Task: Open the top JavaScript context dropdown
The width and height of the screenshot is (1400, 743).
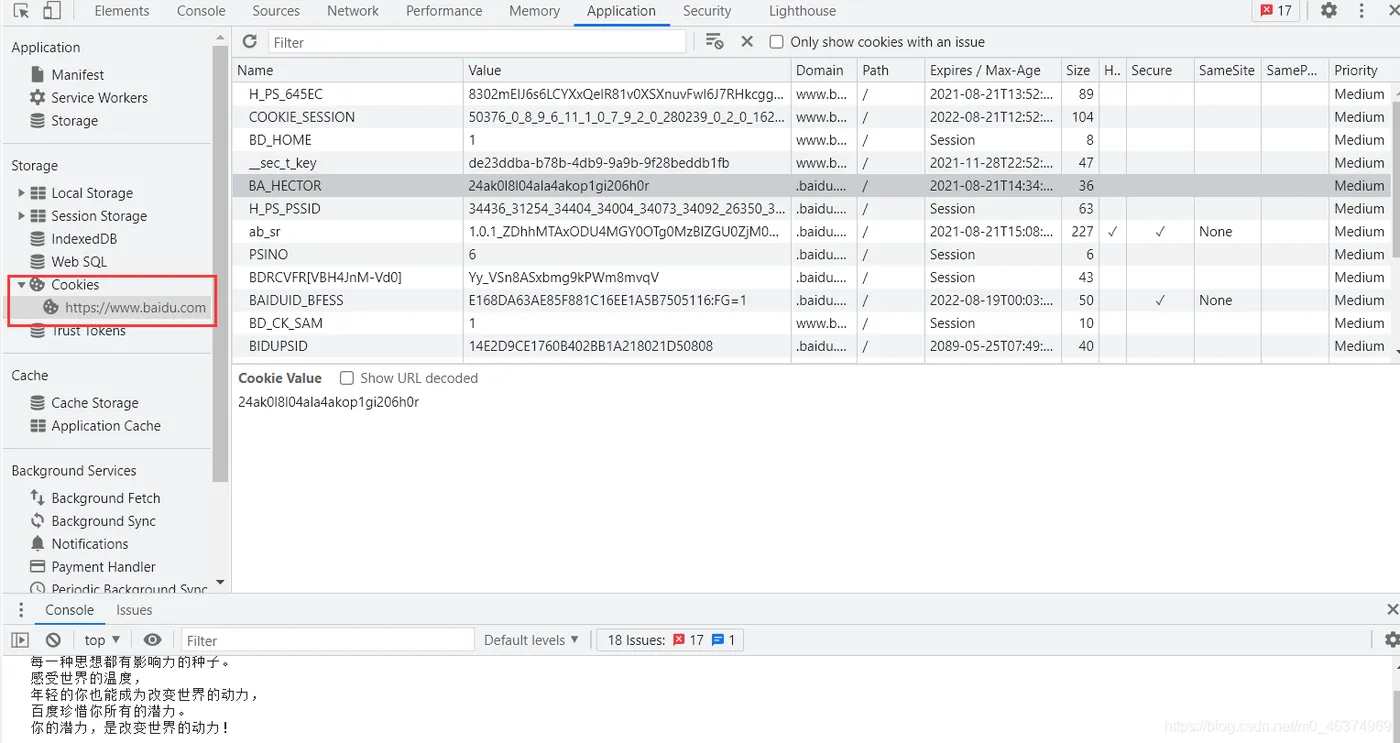Action: click(102, 640)
